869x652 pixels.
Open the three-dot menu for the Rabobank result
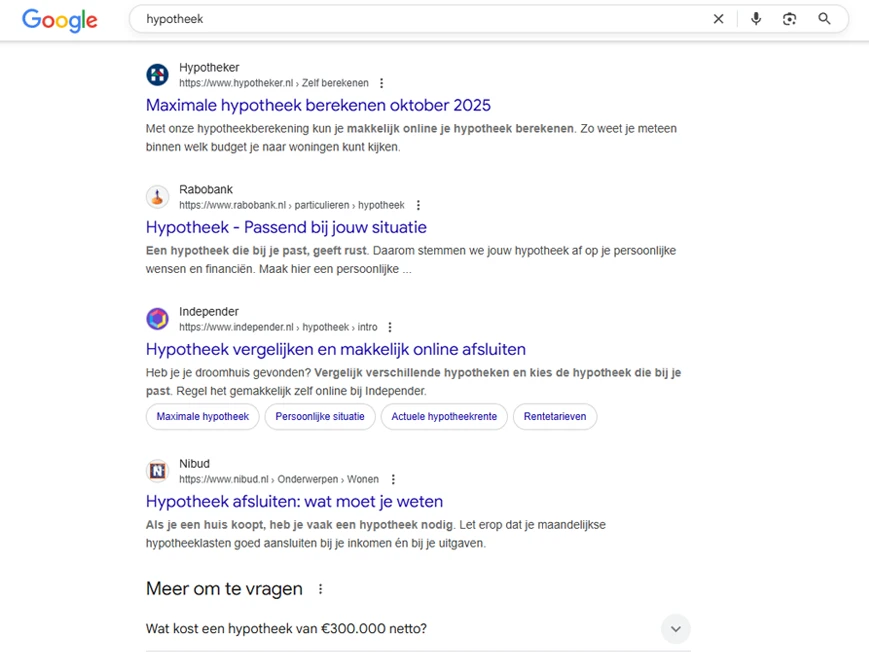click(418, 204)
